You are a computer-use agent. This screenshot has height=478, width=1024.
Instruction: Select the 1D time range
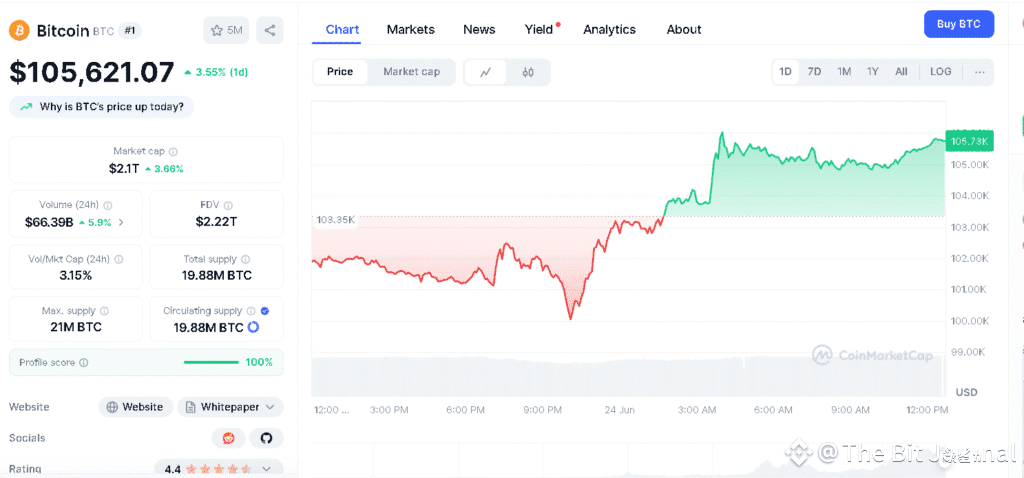786,72
